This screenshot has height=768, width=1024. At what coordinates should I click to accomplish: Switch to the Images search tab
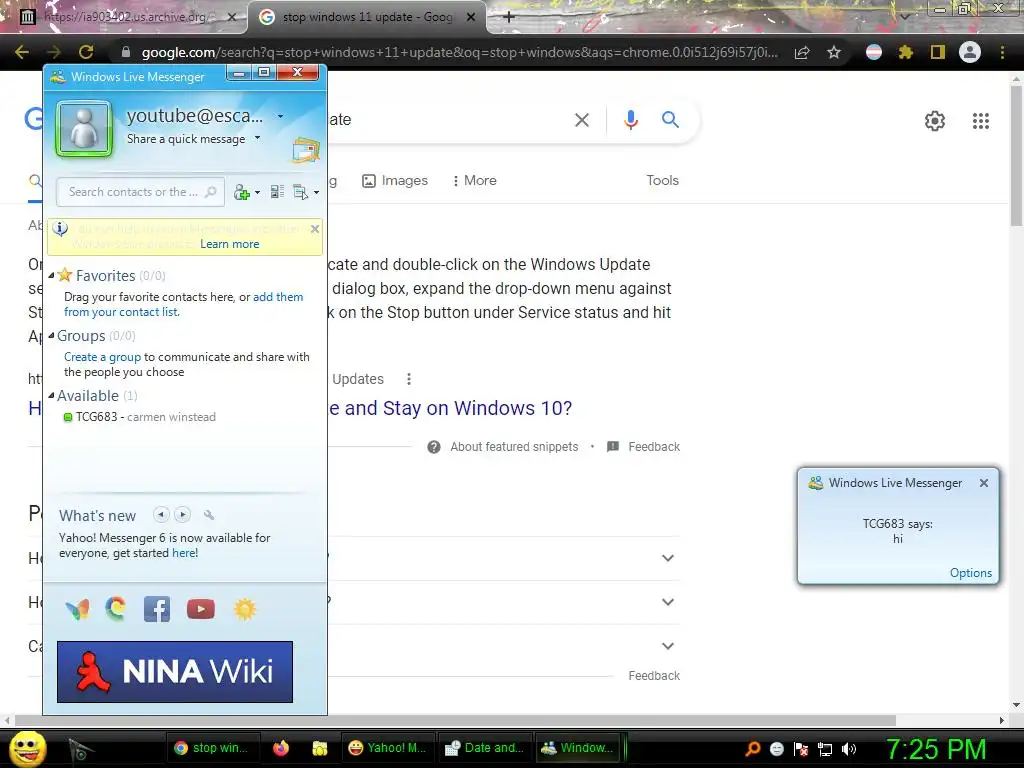(x=395, y=181)
